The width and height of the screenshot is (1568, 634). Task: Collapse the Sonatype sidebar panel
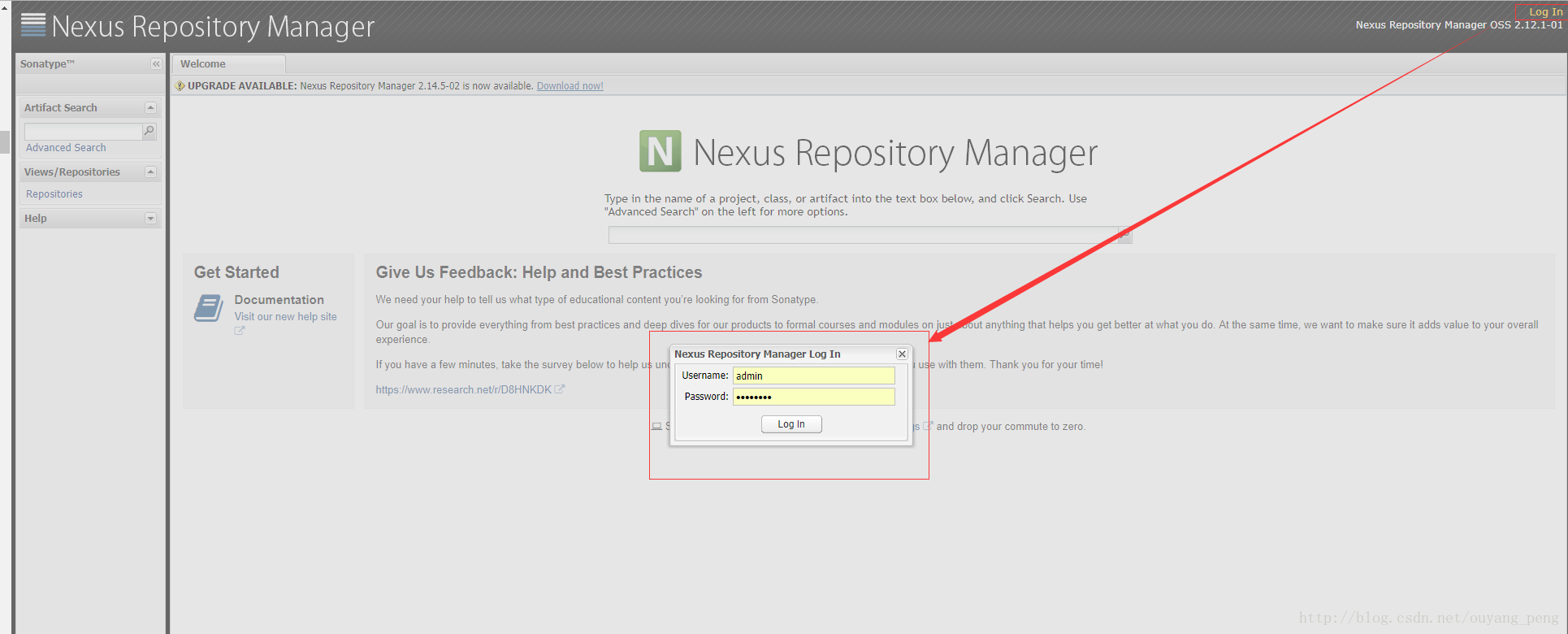(x=156, y=64)
